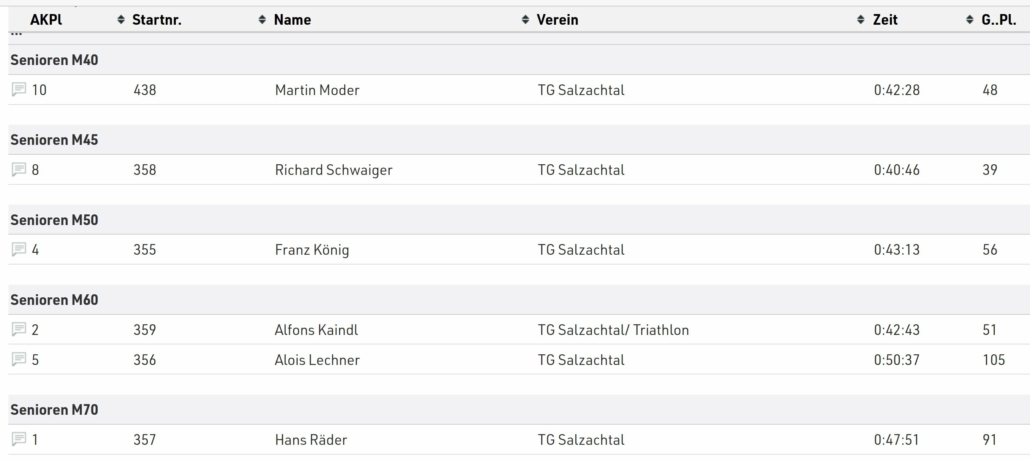The width and height of the screenshot is (1030, 460).
Task: Open comment icon for Richard Schwaiger
Action: 19,170
